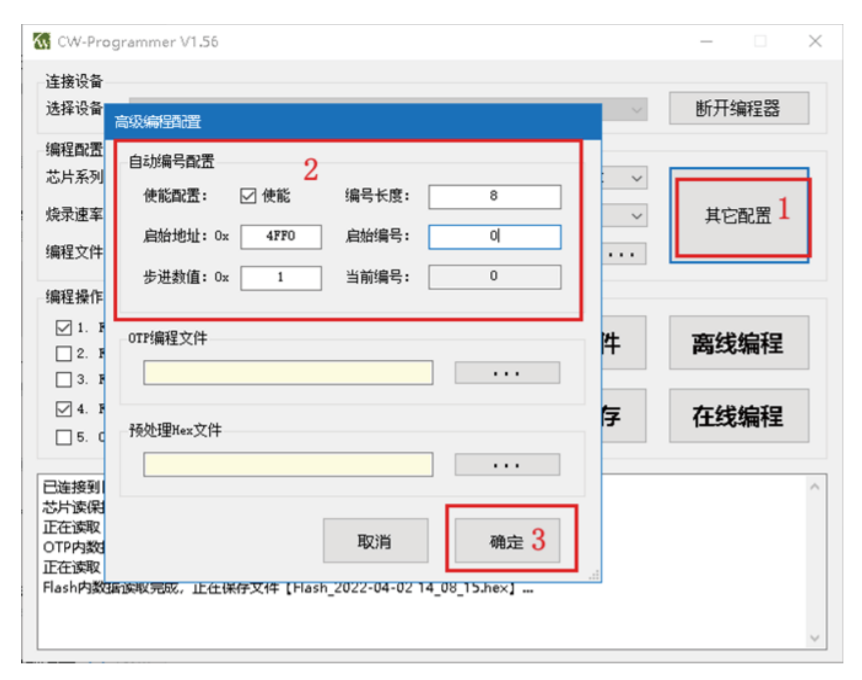Click the 起始编号 input field
Screen dimensions: 862x680
click(x=495, y=236)
